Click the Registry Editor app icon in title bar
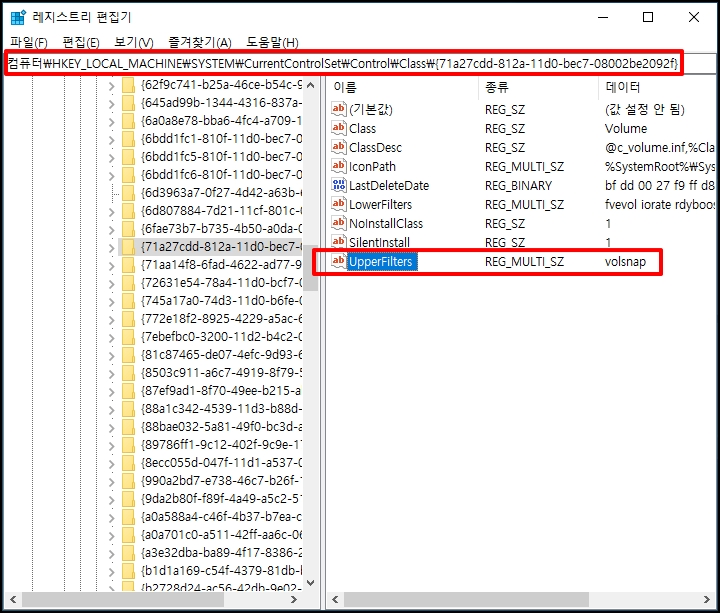Image resolution: width=720 pixels, height=613 pixels. [x=18, y=17]
